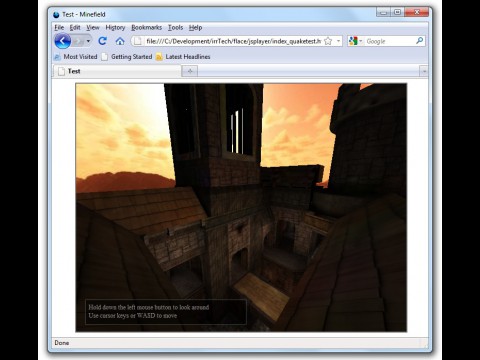480x360 pixels.
Task: Open the Edit menu
Action: pyautogui.click(x=75, y=27)
